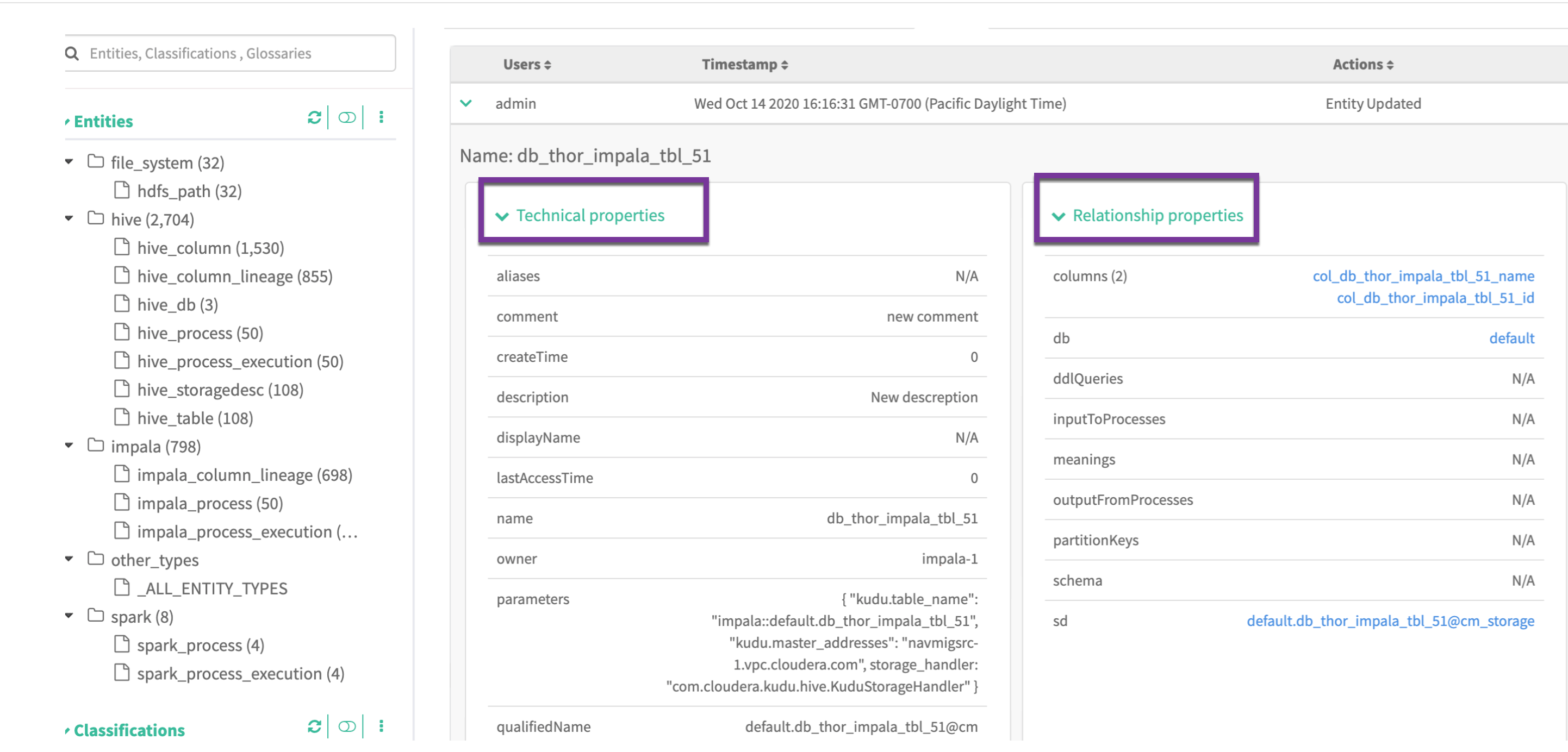Click the impala folder icon
1568x752 pixels.
click(x=96, y=446)
